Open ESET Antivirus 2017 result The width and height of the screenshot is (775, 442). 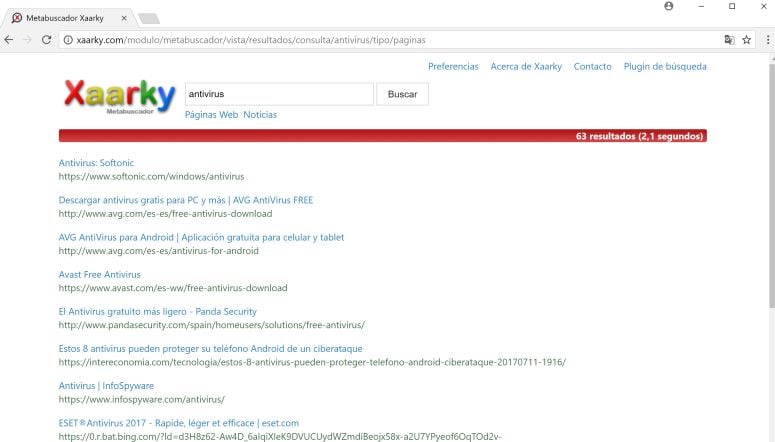pyautogui.click(x=179, y=423)
